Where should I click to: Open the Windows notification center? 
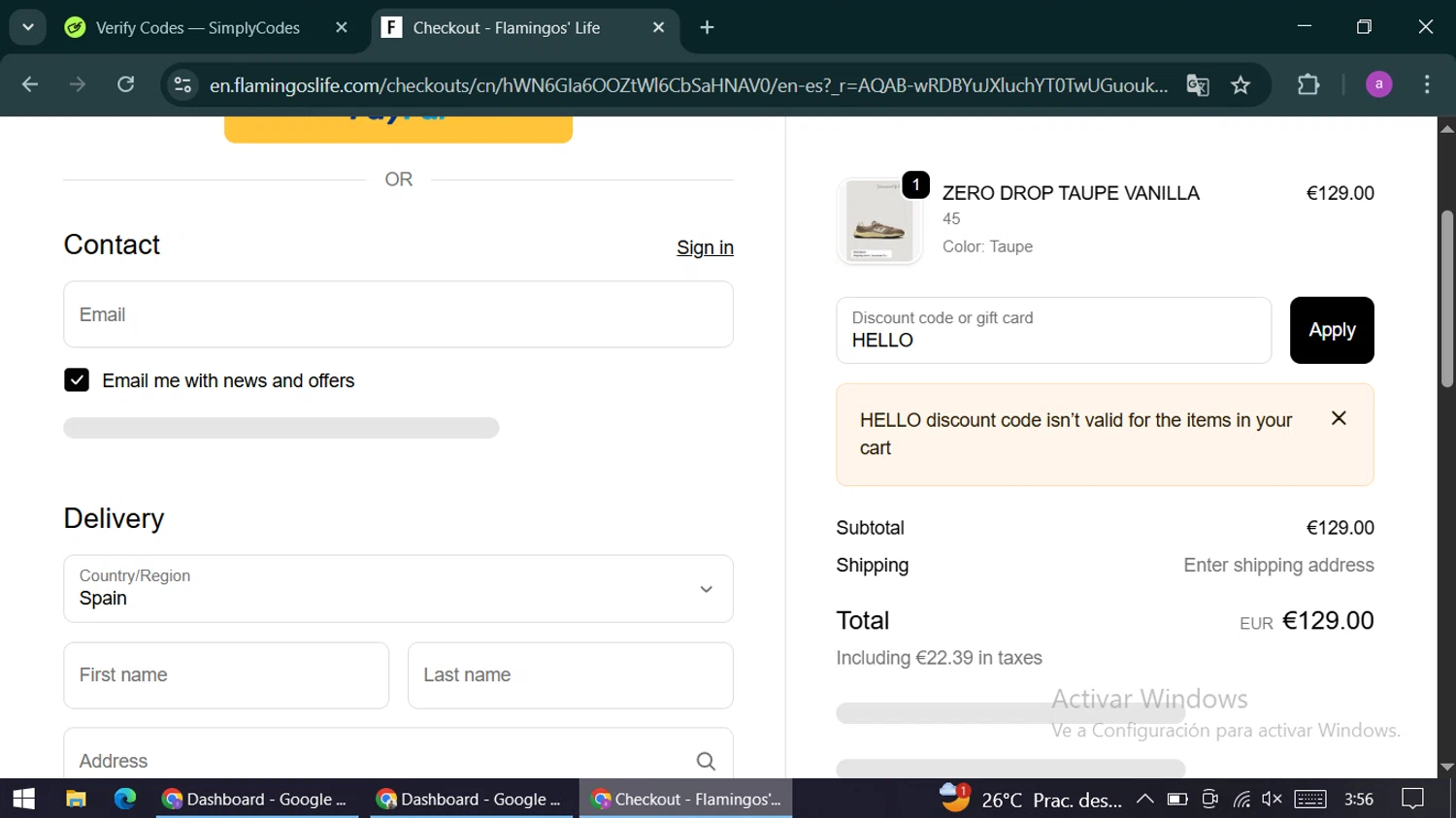click(1413, 799)
